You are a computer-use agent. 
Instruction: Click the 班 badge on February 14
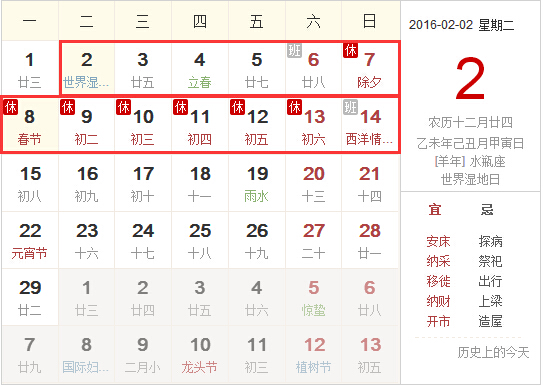tap(350, 107)
